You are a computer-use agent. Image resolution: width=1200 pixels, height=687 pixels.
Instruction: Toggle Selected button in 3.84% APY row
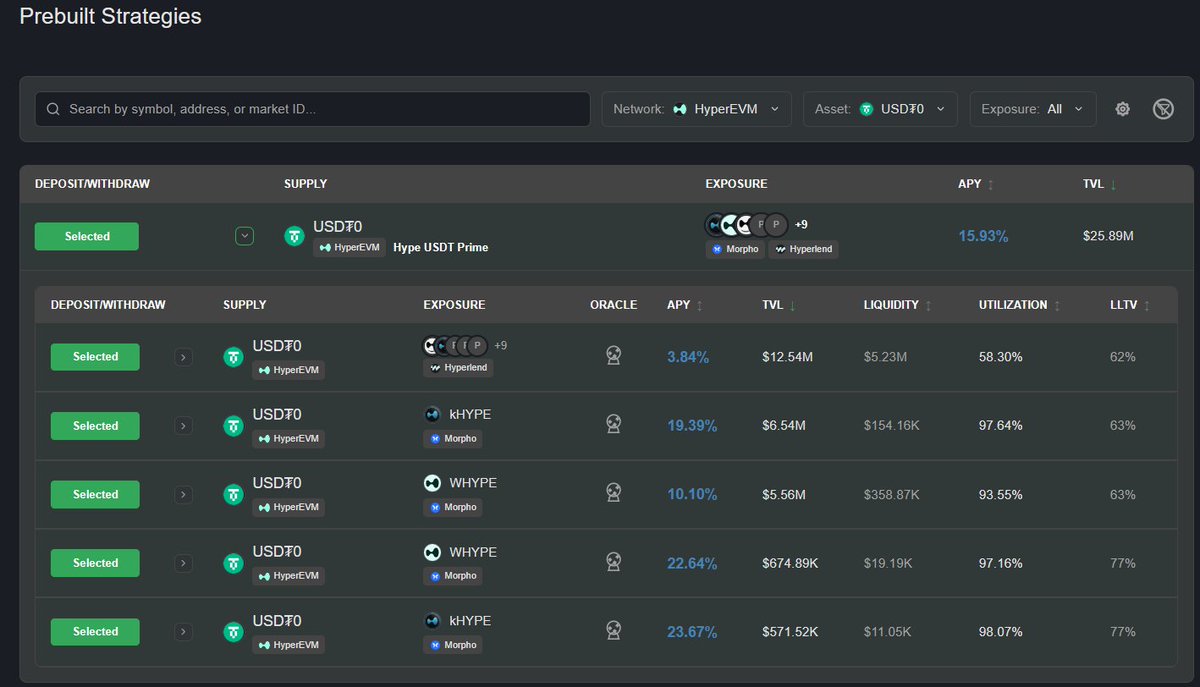[x=95, y=356]
